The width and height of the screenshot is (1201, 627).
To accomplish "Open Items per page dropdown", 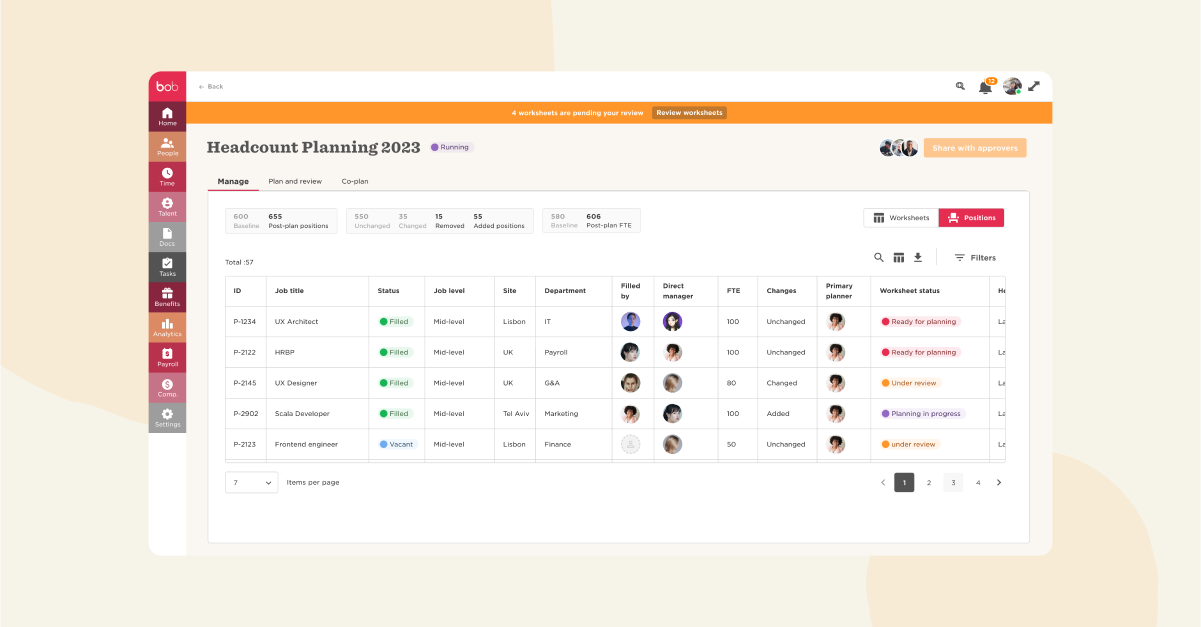I will point(251,482).
